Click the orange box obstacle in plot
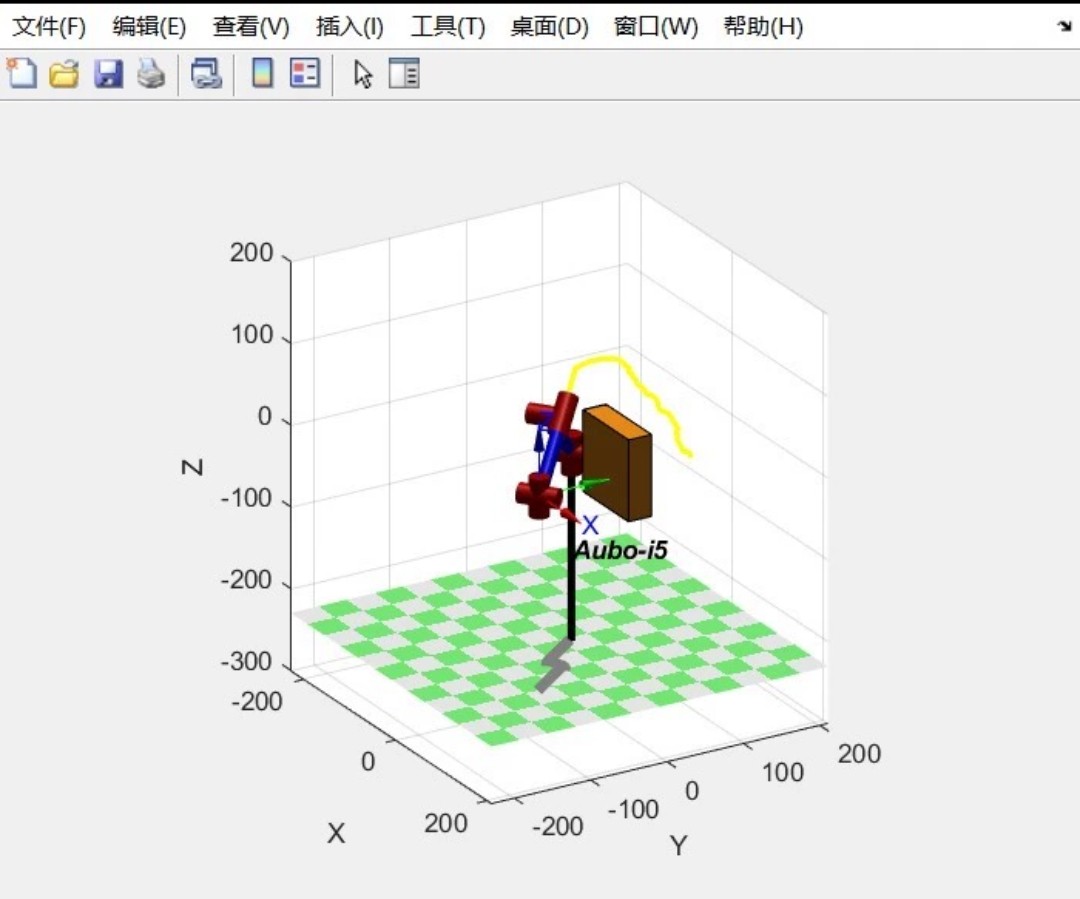 point(617,463)
